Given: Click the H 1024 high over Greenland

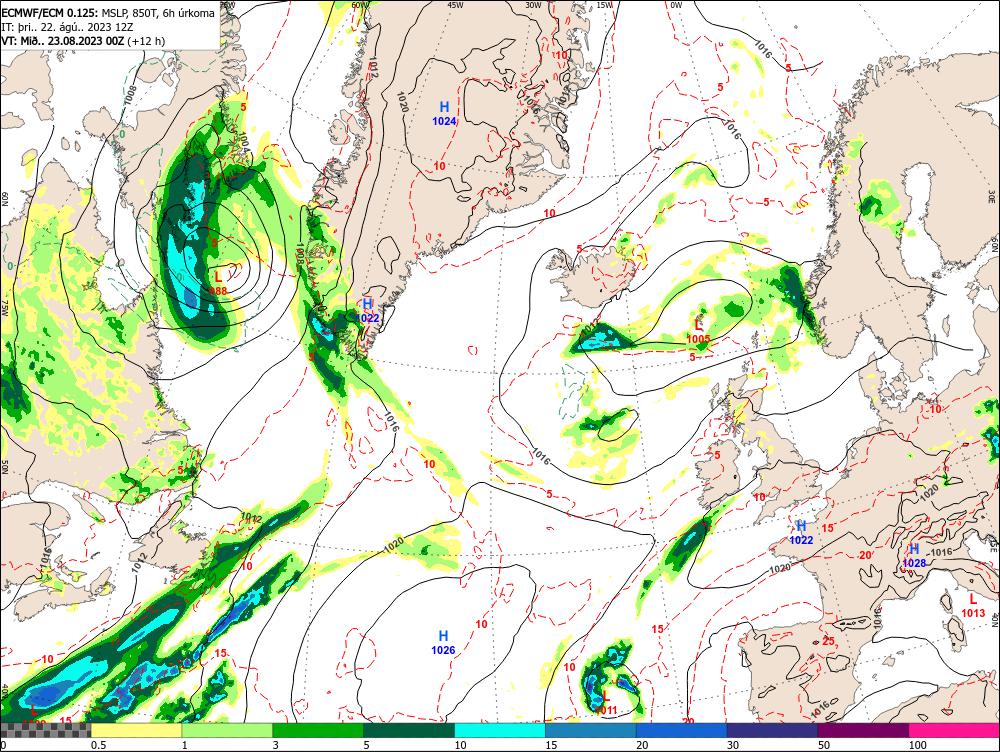Looking at the screenshot, I should click(444, 114).
